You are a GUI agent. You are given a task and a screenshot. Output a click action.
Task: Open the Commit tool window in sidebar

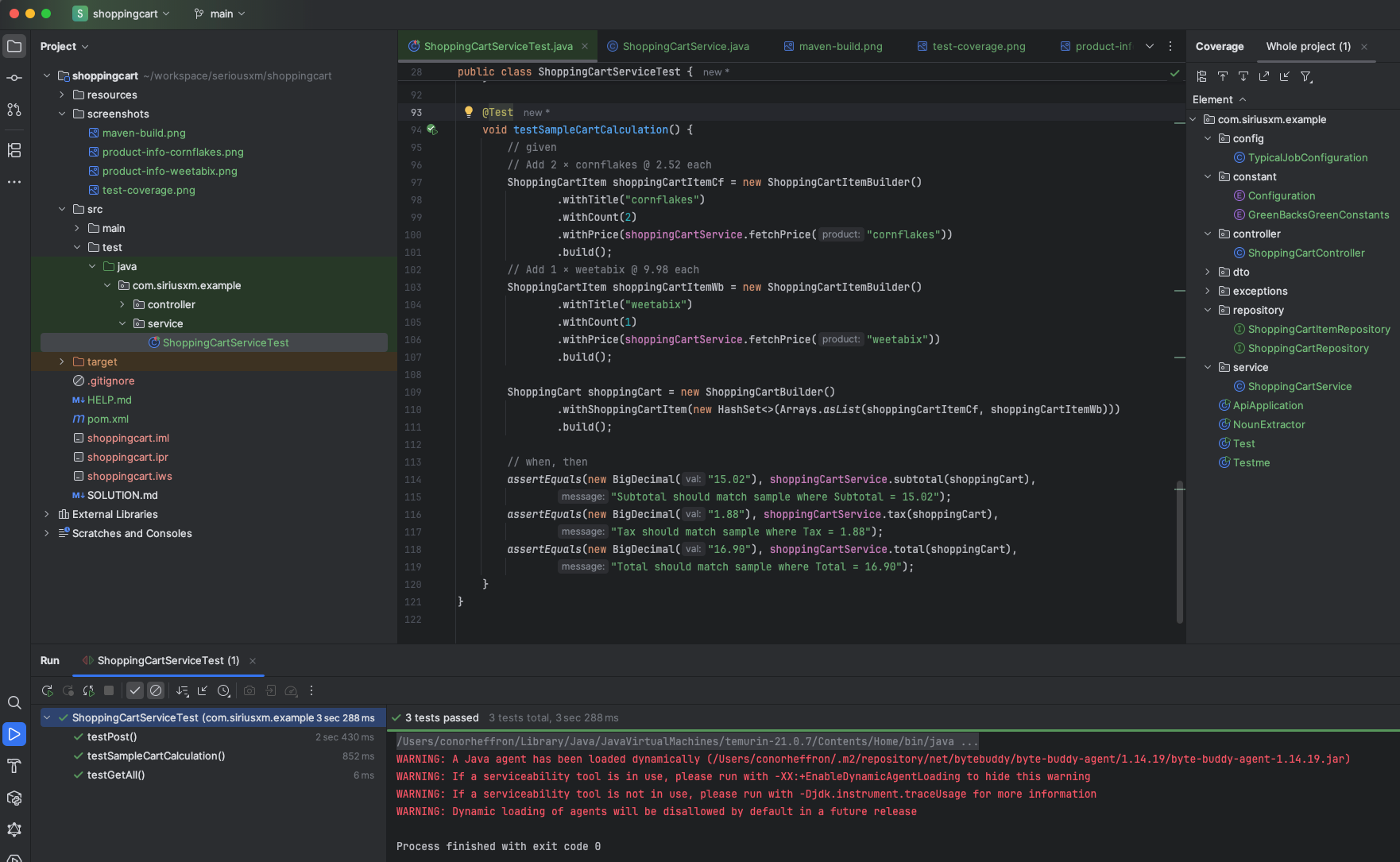click(14, 78)
